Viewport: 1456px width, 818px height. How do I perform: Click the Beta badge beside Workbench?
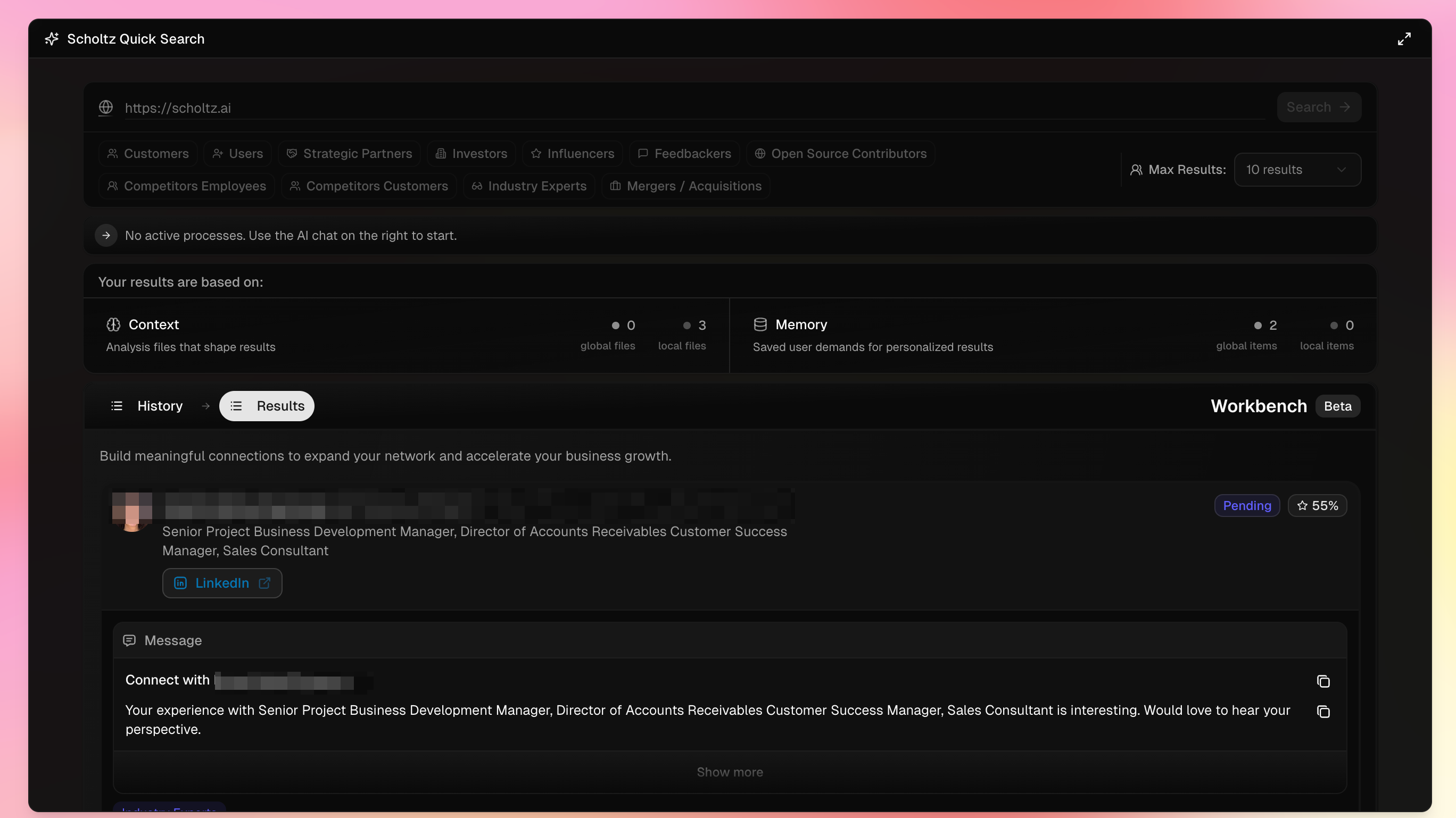click(1337, 406)
